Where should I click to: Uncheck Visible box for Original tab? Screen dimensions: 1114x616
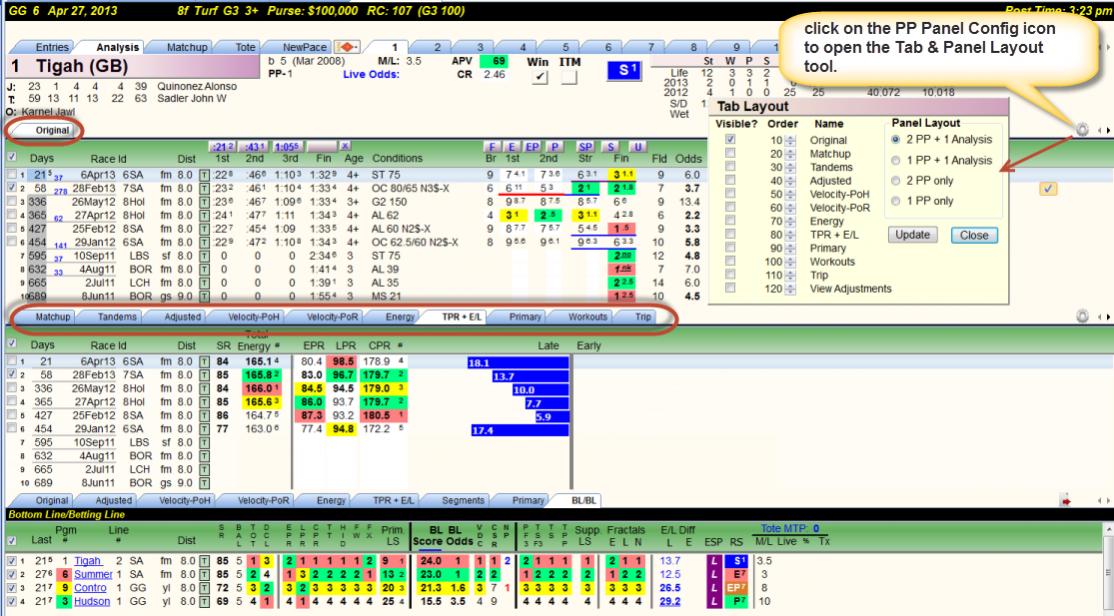click(x=730, y=140)
